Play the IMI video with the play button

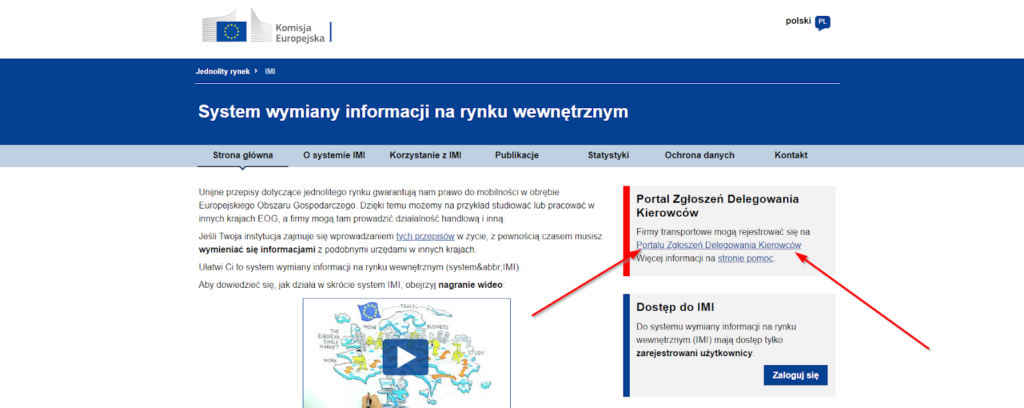(x=405, y=356)
